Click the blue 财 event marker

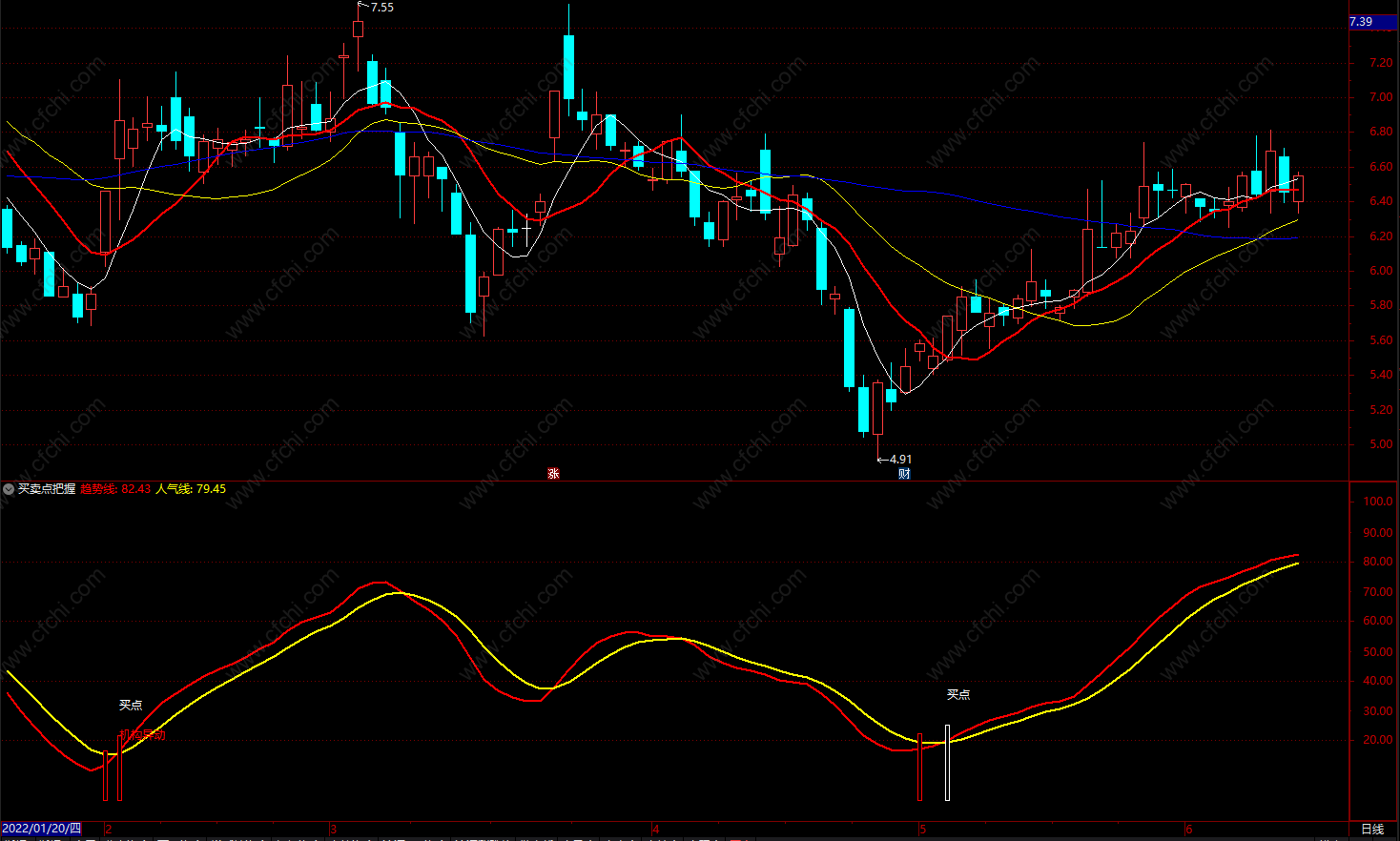tap(904, 474)
